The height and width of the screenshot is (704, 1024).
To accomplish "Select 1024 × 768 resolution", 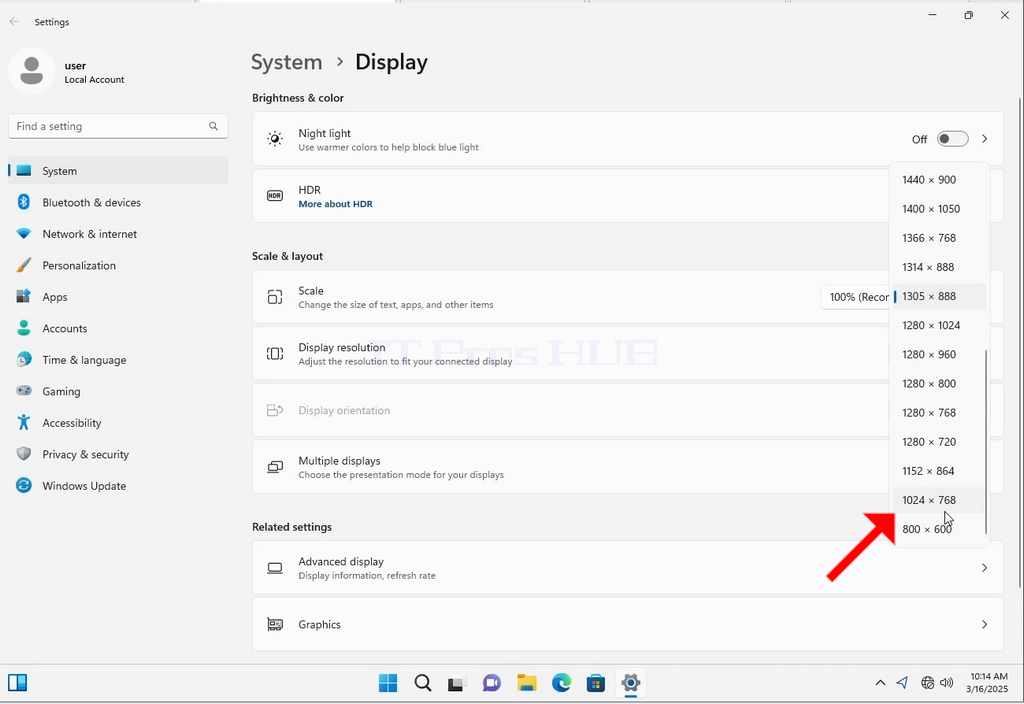I will tap(939, 500).
